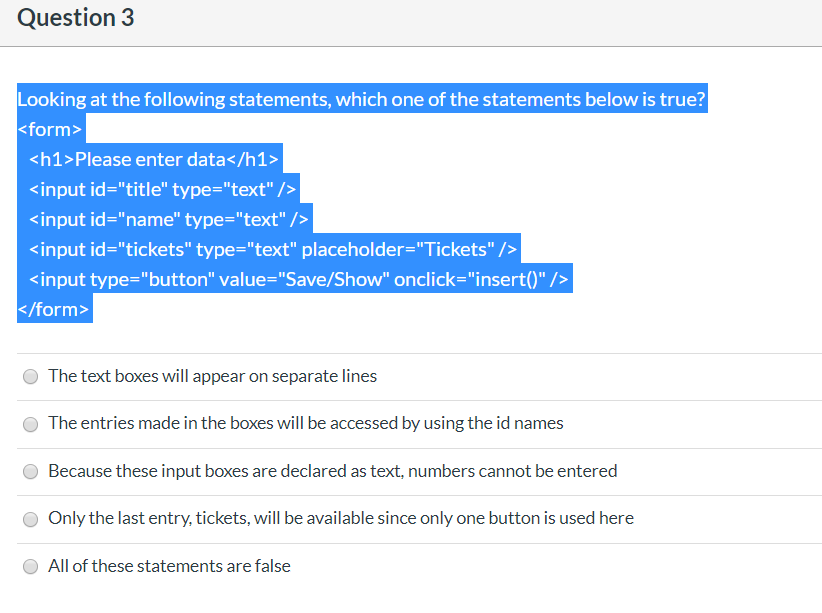Select the input line with id 'title'
The height and width of the screenshot is (613, 822).
[x=163, y=189]
